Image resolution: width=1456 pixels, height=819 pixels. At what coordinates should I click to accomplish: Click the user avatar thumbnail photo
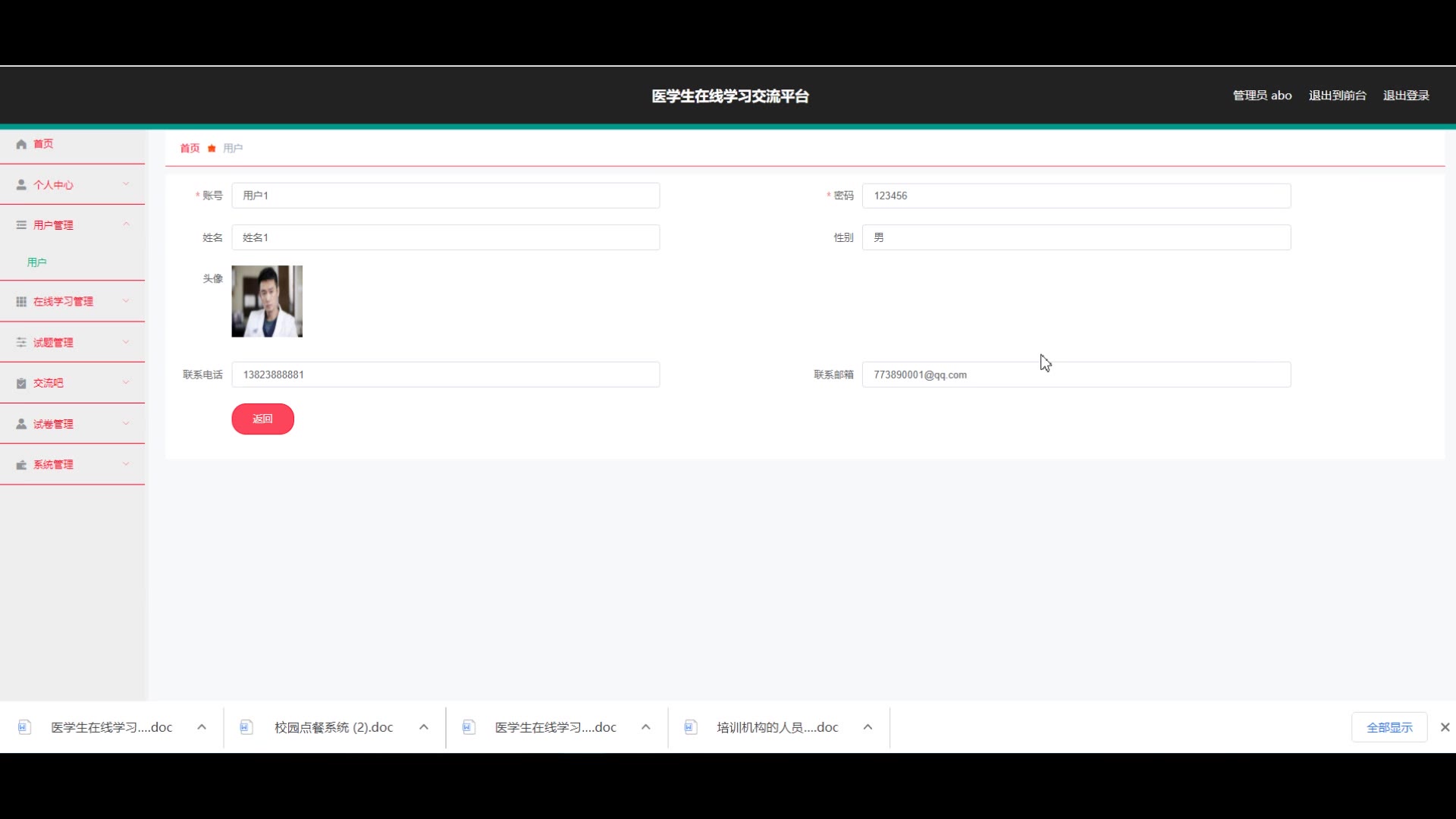point(267,301)
